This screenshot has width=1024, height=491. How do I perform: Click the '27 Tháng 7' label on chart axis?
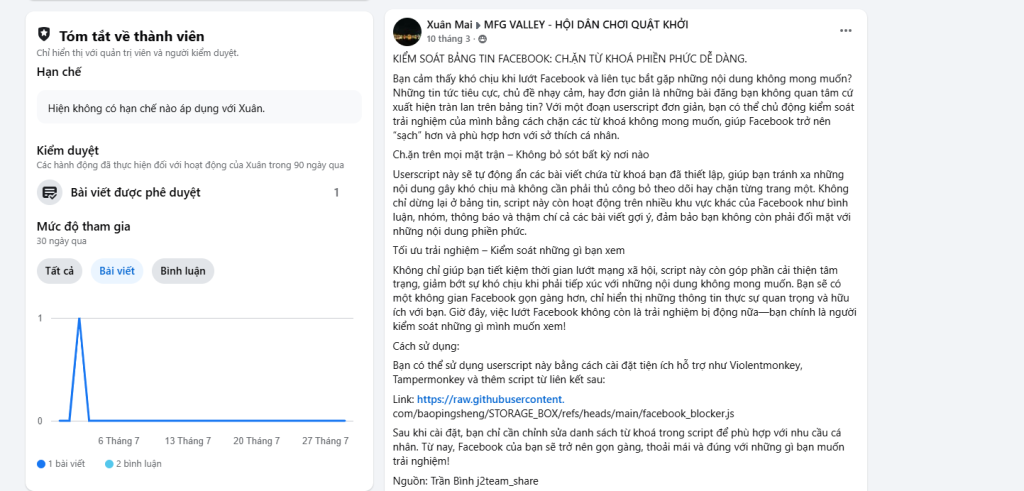coord(323,441)
